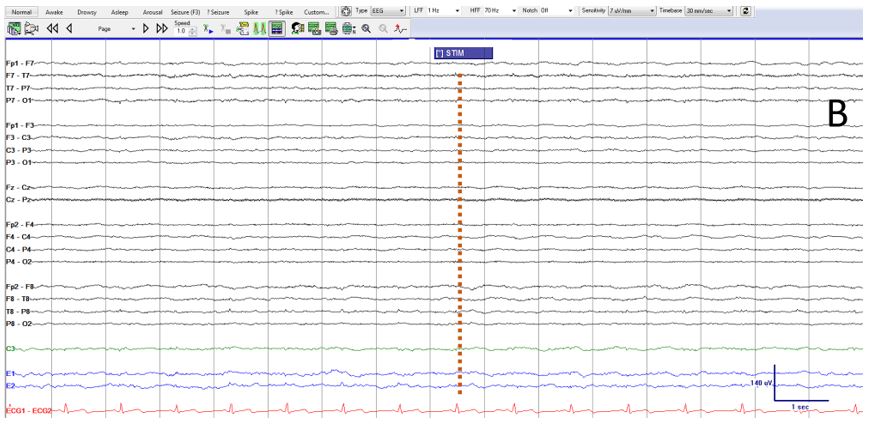Toggle the highlighted trace display icon
The width and height of the screenshot is (870, 427).
277,28
